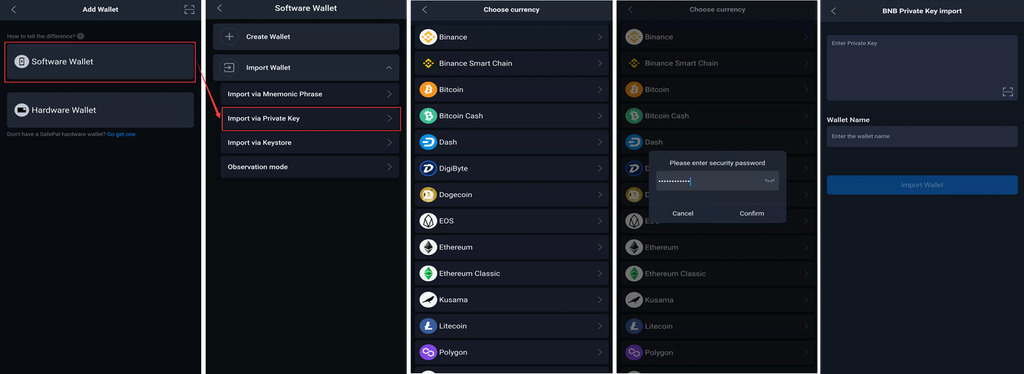Cancel the security password dialog
The width and height of the screenshot is (1024, 374).
[682, 213]
